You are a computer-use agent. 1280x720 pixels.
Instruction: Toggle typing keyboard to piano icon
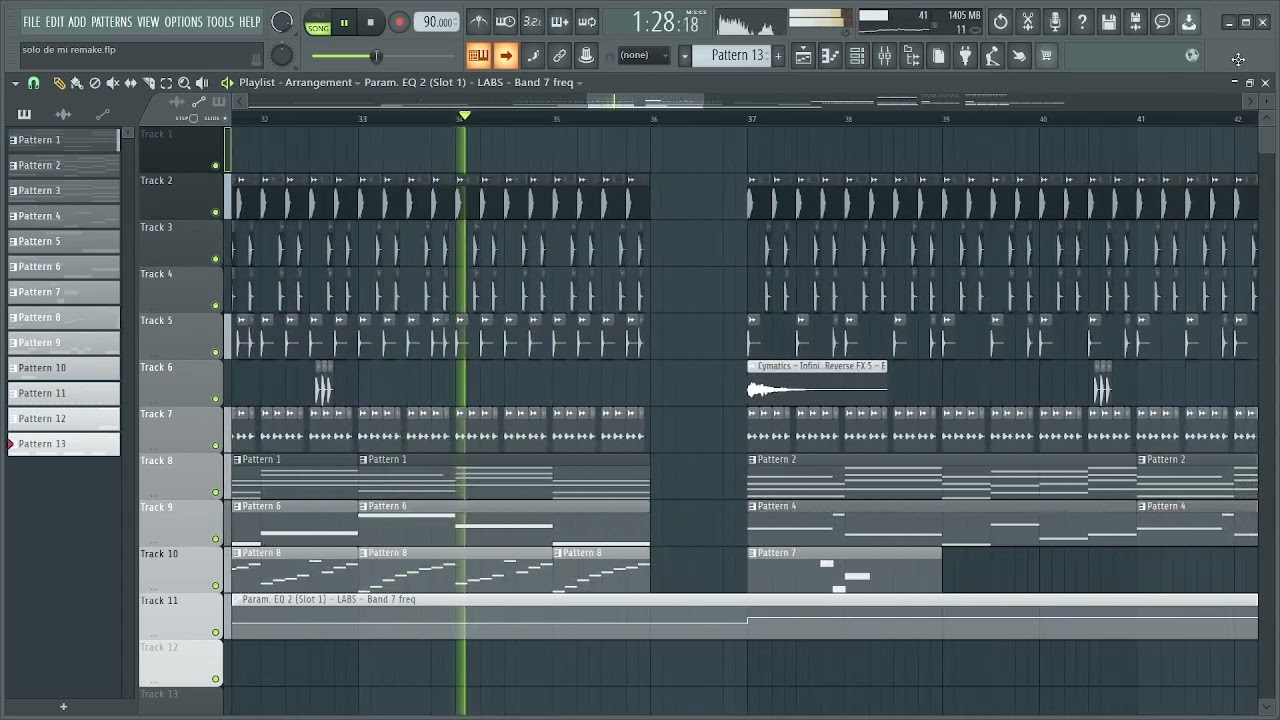click(x=479, y=56)
